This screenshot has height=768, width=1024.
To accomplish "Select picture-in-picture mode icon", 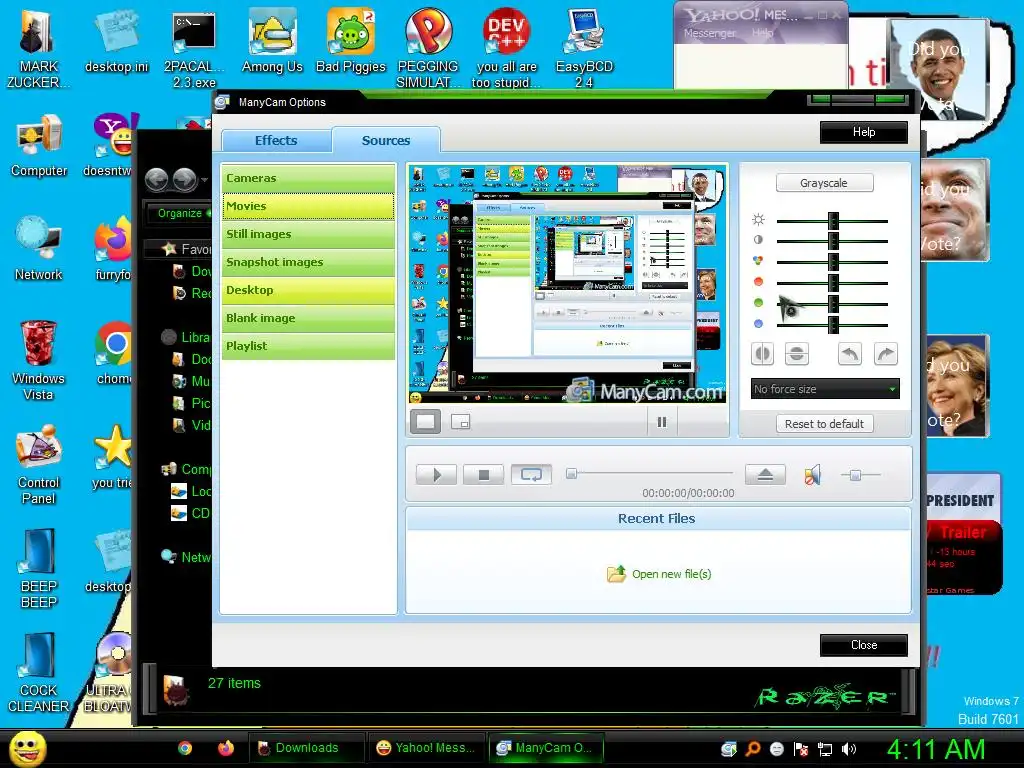I will [460, 422].
